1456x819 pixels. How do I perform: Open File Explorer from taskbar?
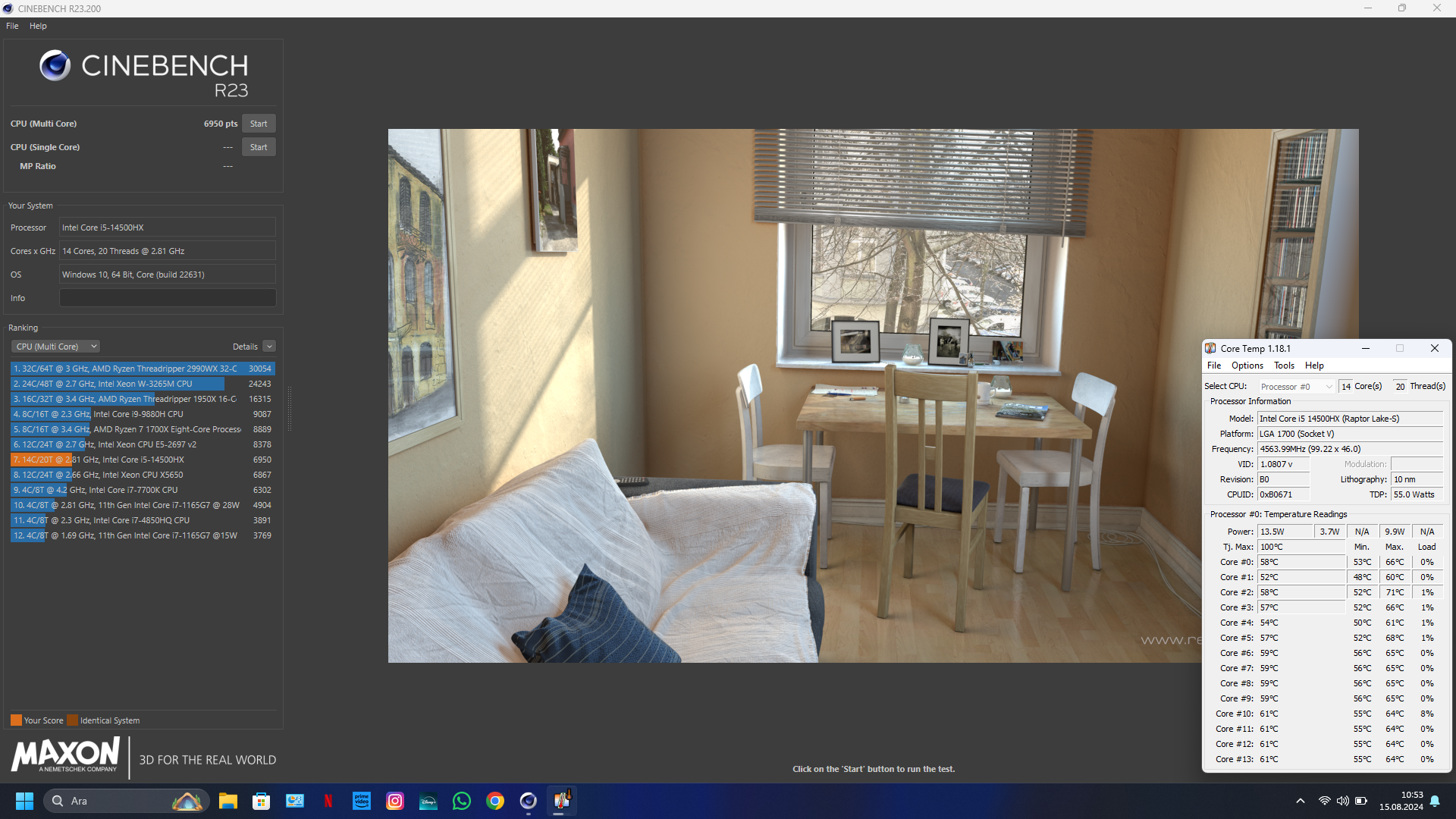click(228, 801)
